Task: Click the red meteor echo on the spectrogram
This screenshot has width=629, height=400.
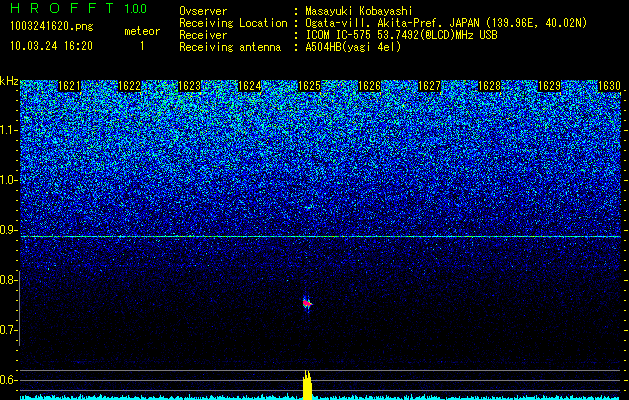Action: (x=307, y=303)
